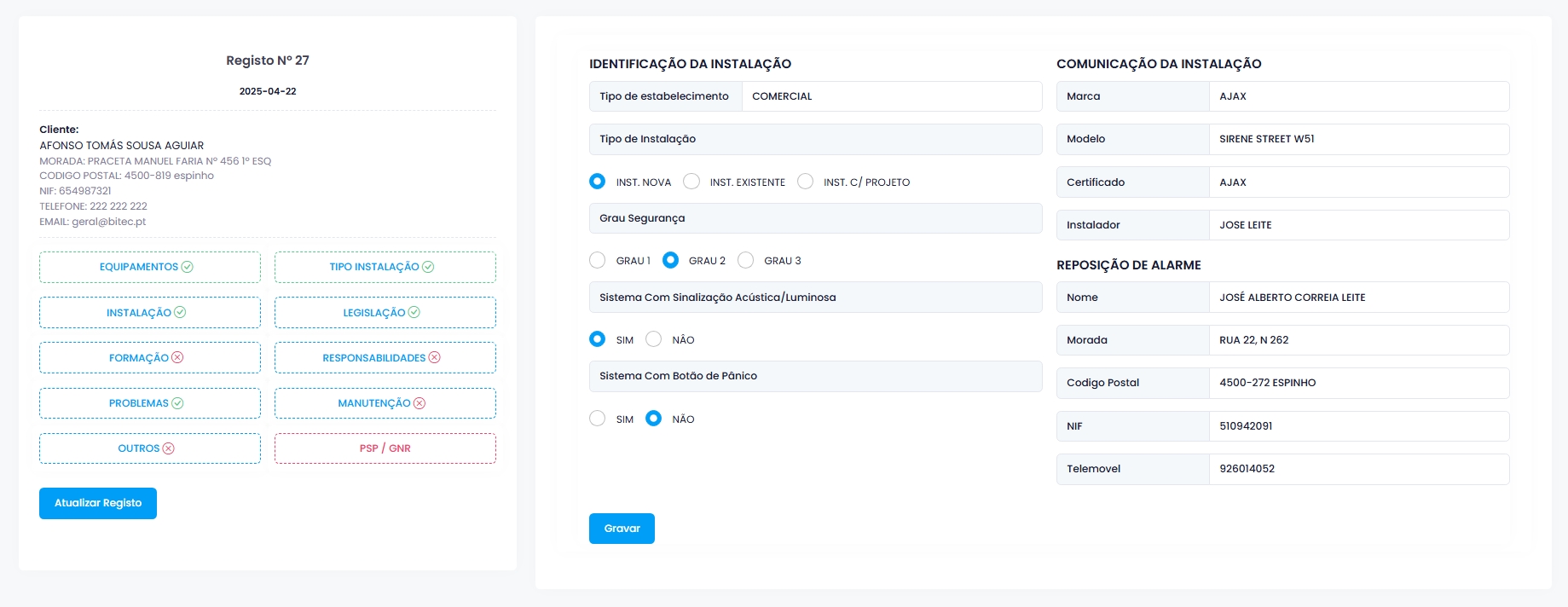This screenshot has width=1568, height=607.
Task: Focus the Instalador field showing JOSE LEITE
Action: tap(1358, 225)
